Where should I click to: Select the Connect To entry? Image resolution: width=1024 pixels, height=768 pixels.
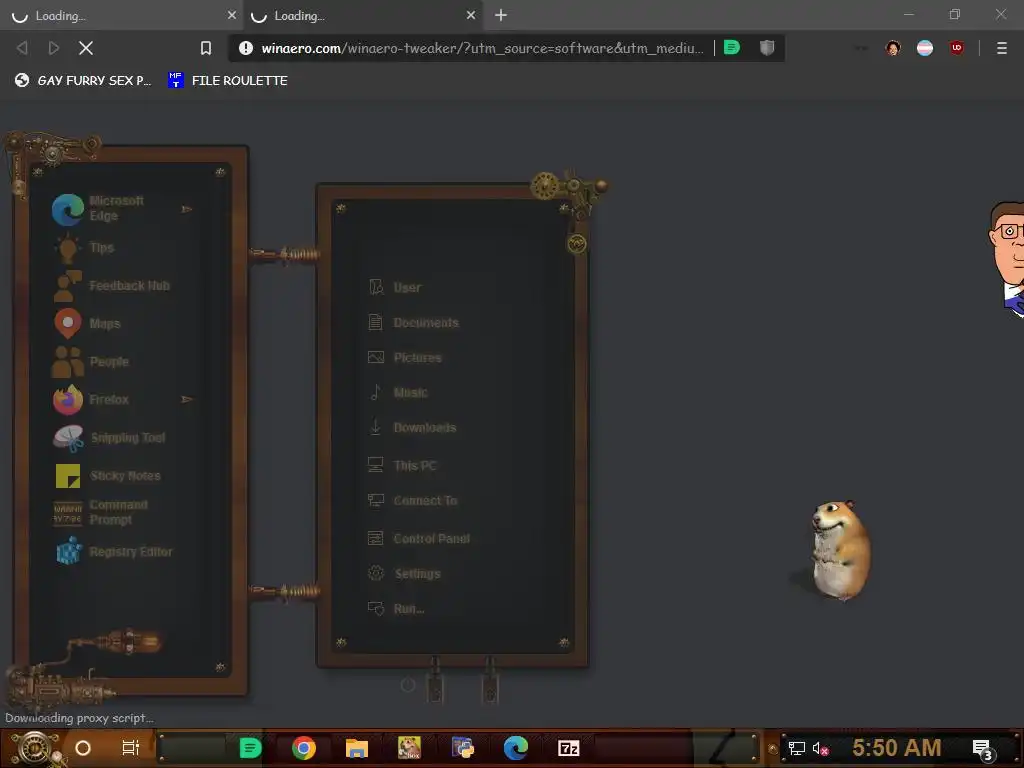[413, 501]
